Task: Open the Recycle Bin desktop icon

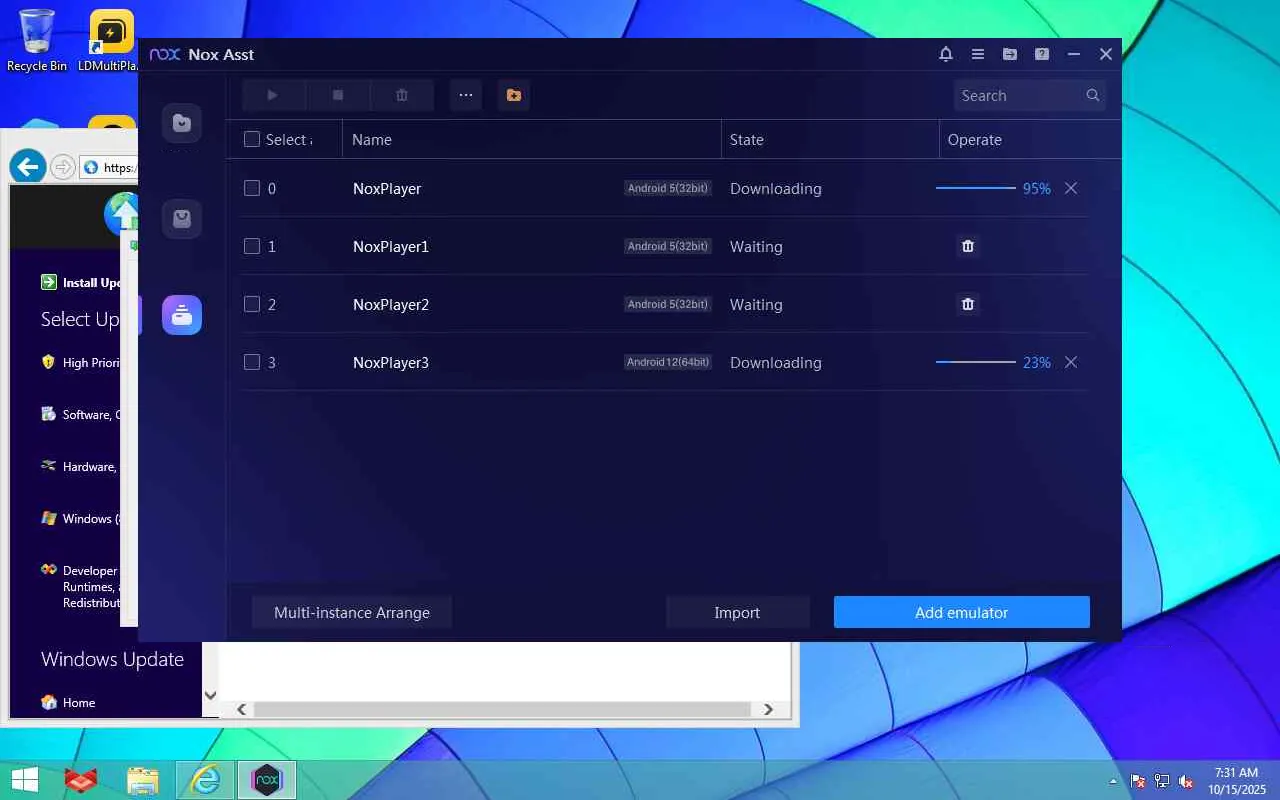Action: pos(37,40)
